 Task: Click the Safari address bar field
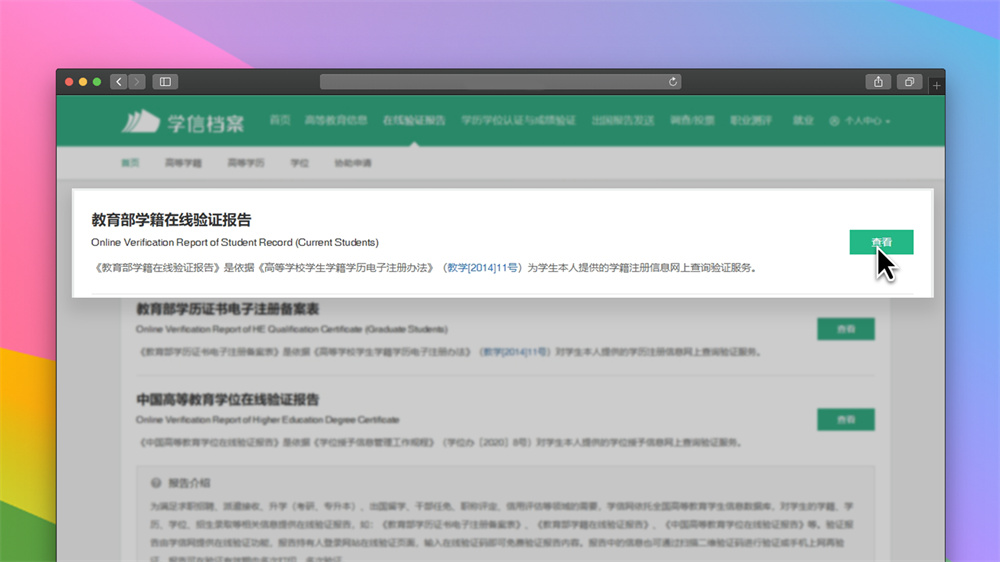(x=500, y=81)
